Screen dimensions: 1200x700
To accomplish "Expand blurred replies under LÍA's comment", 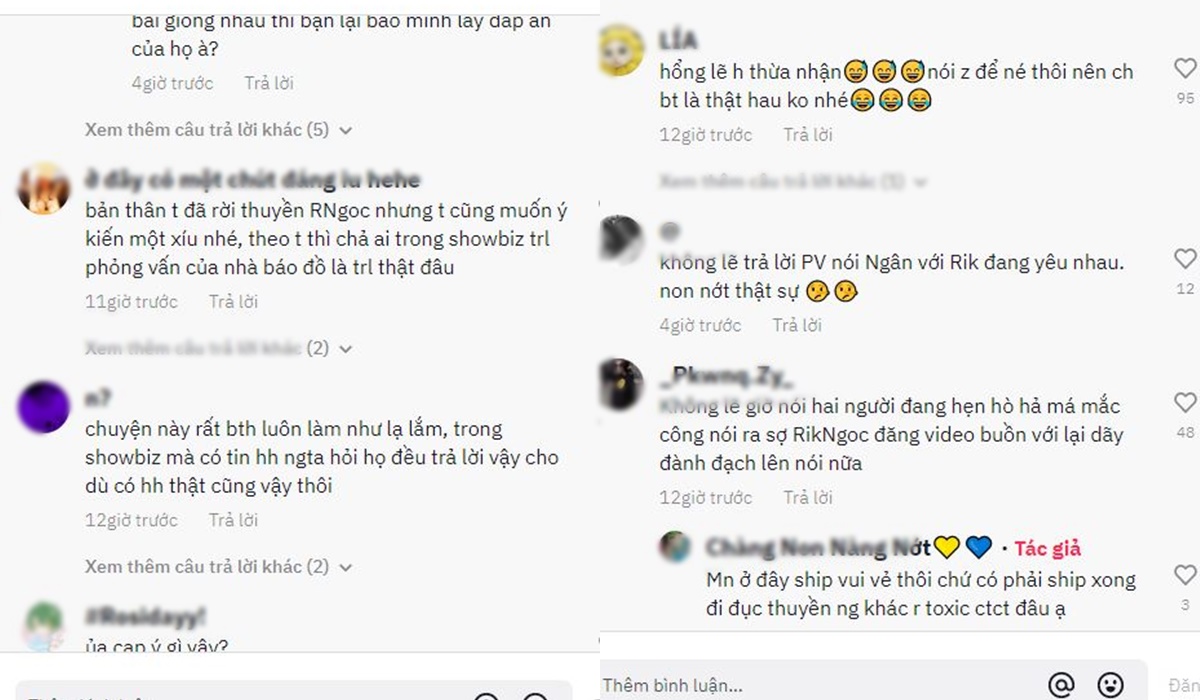I will (793, 182).
